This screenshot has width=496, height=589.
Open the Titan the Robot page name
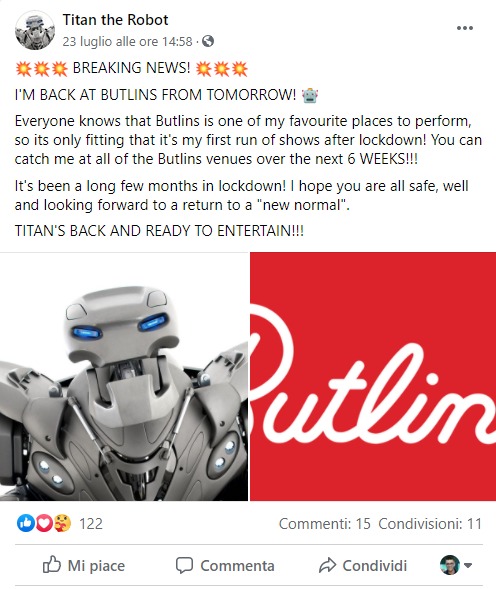(115, 20)
